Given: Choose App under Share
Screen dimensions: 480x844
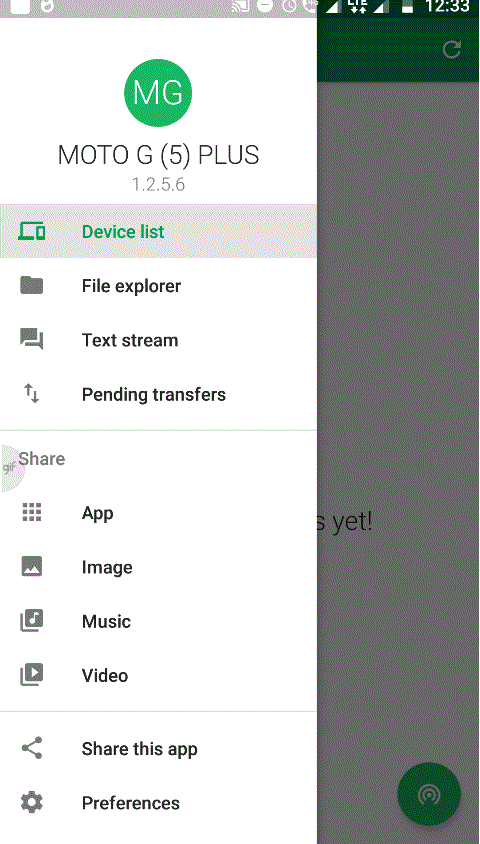Looking at the screenshot, I should click(x=158, y=513).
